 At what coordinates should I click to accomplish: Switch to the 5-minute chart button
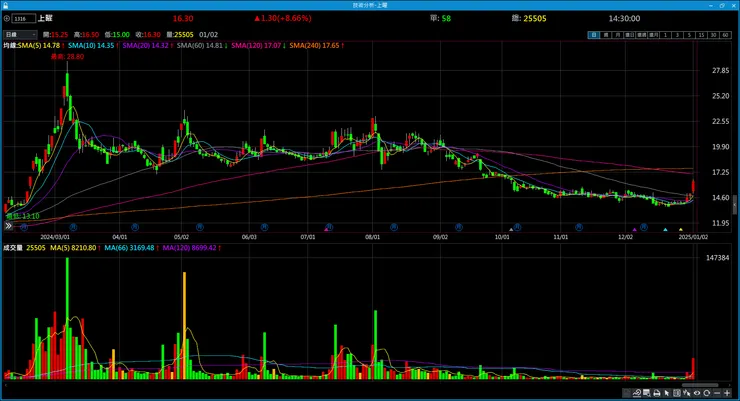(689, 35)
